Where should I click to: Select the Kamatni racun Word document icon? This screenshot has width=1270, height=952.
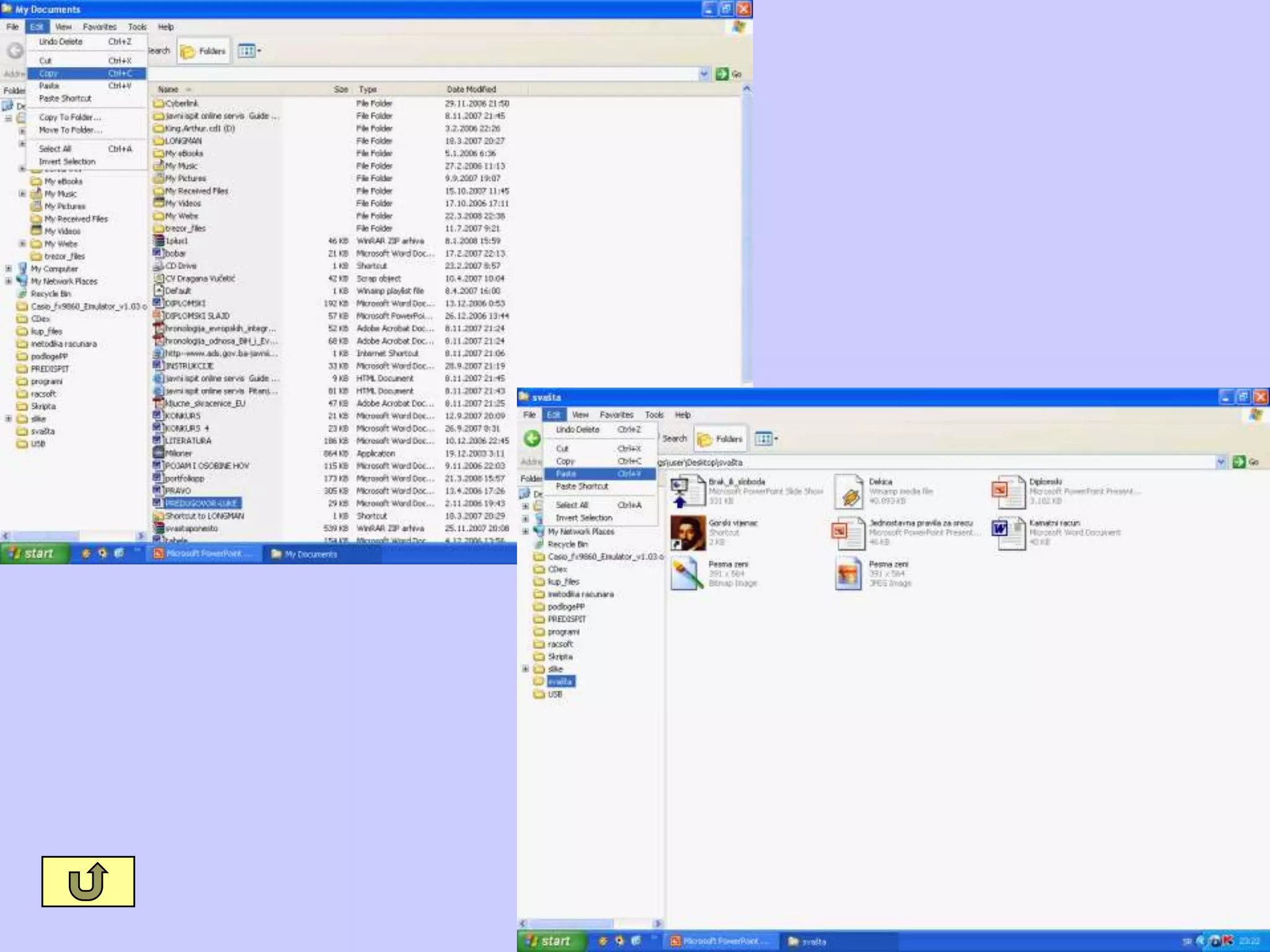coord(1008,532)
